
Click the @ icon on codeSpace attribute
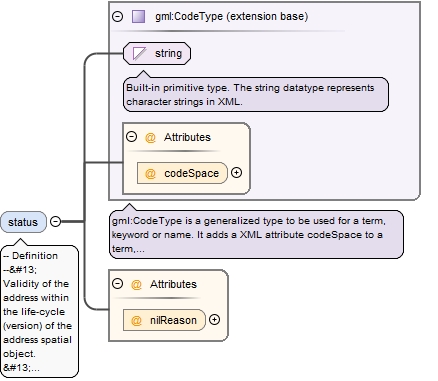point(150,173)
